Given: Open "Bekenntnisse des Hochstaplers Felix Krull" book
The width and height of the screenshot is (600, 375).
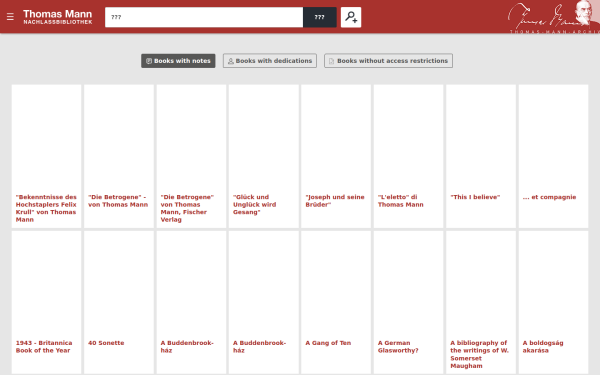Looking at the screenshot, I should coord(46,208).
